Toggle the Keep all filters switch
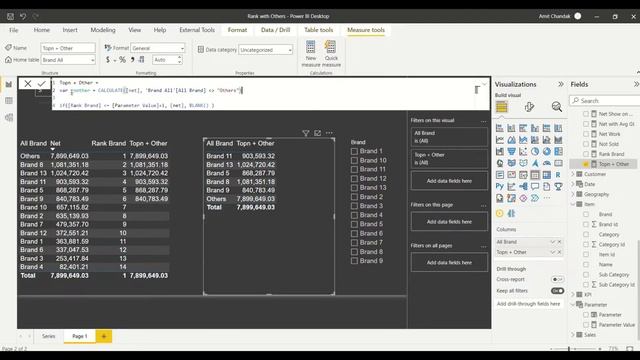Screen dimensions: 640x360 [557, 291]
